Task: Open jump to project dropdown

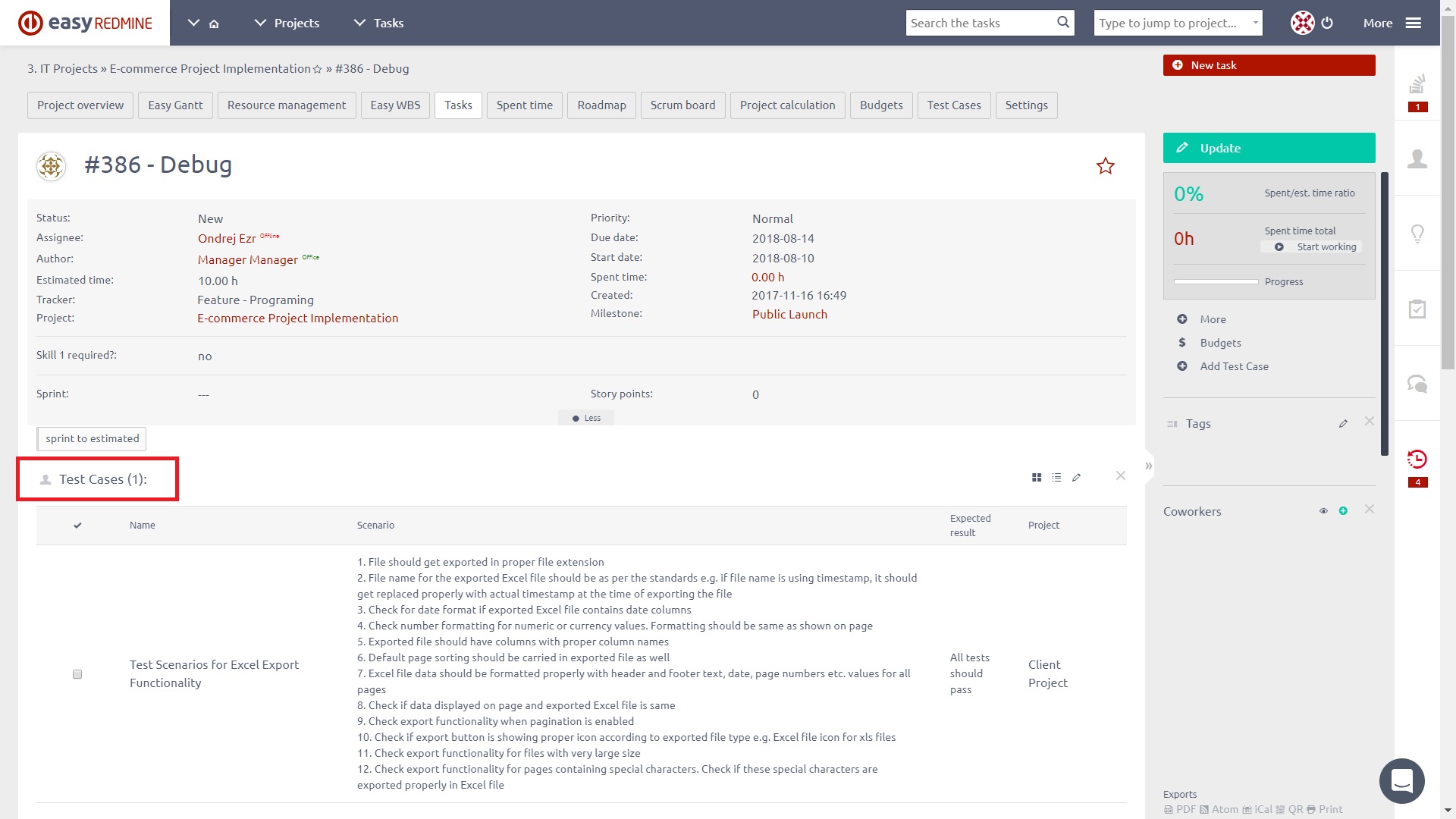Action: coord(1178,23)
